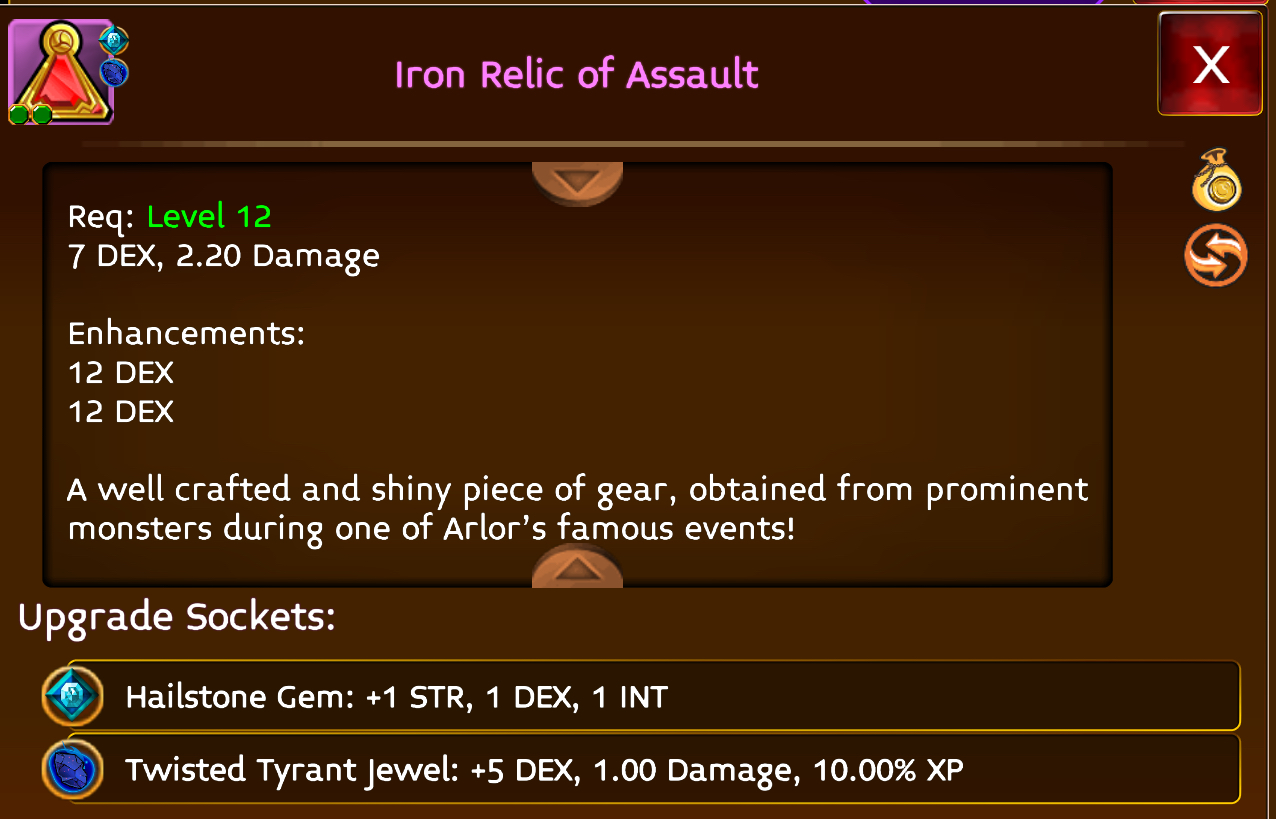Click the item flavor description text

[x=578, y=509]
